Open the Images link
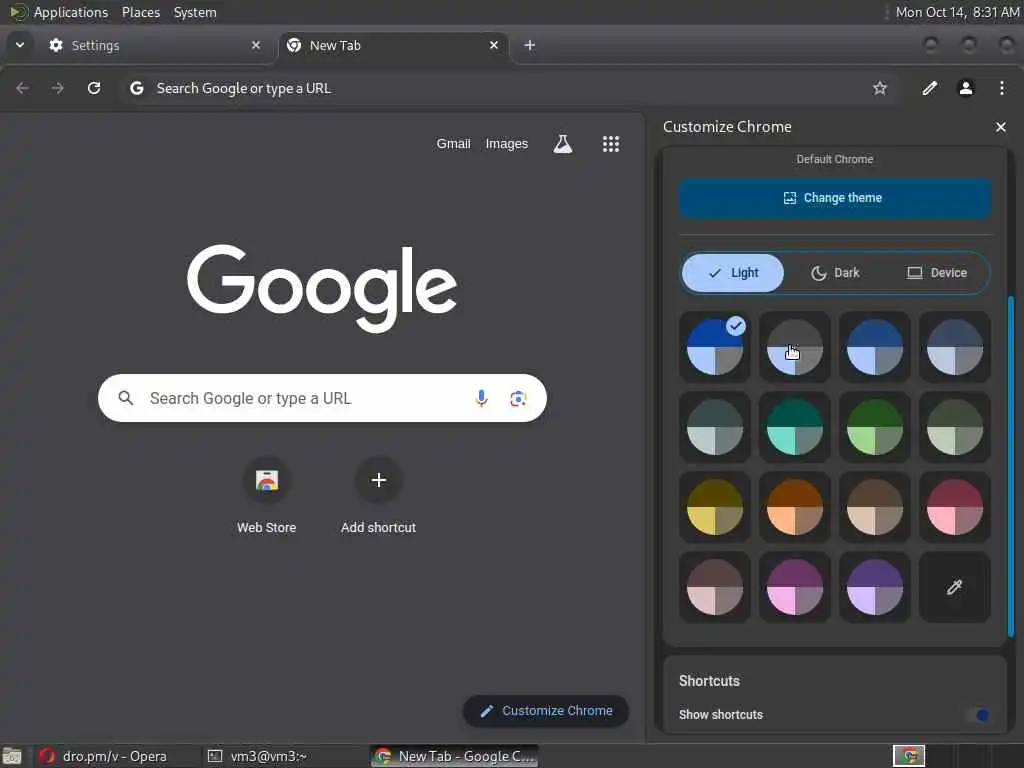 point(507,144)
